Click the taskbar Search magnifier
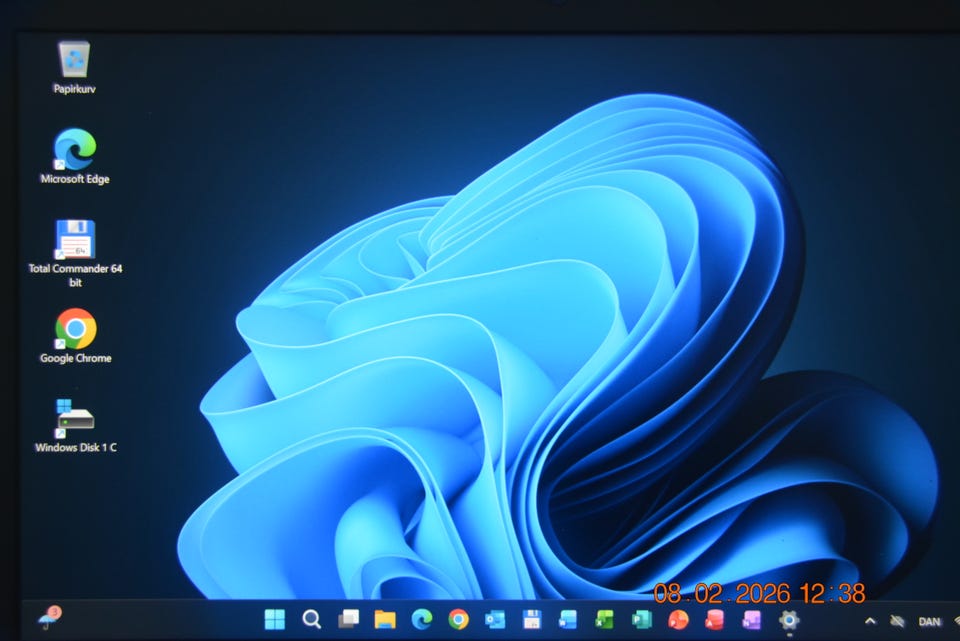 (311, 620)
